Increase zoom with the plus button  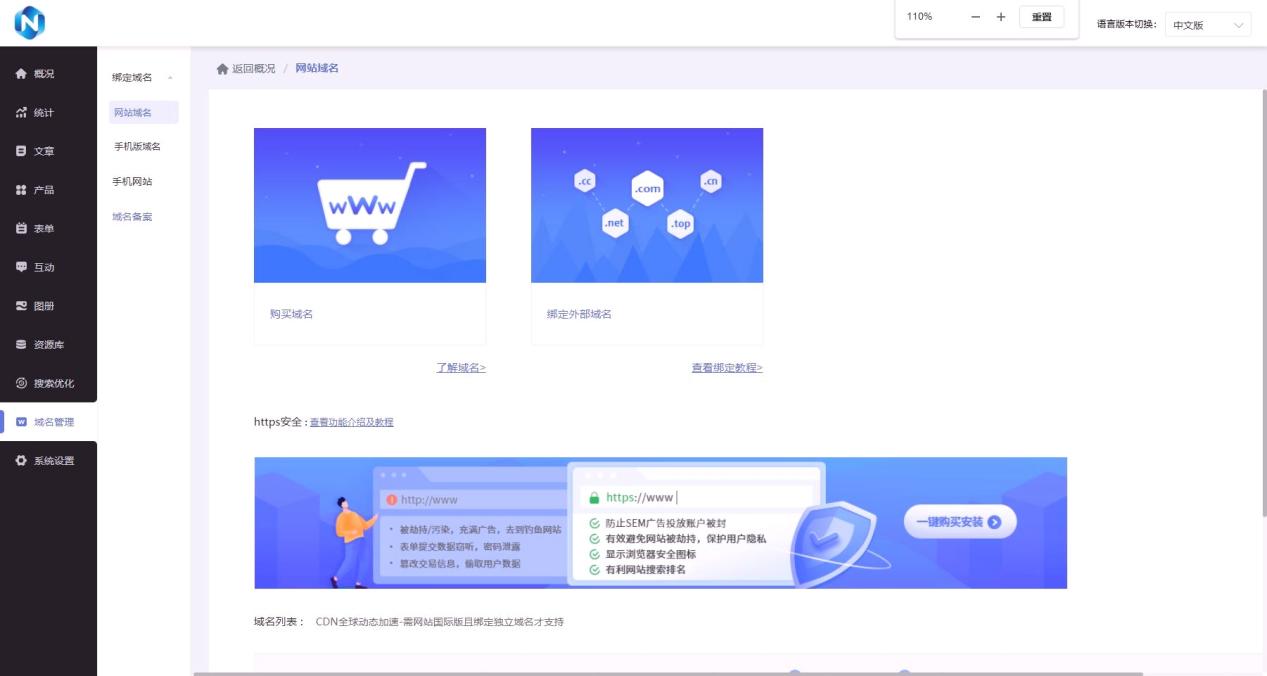1000,17
